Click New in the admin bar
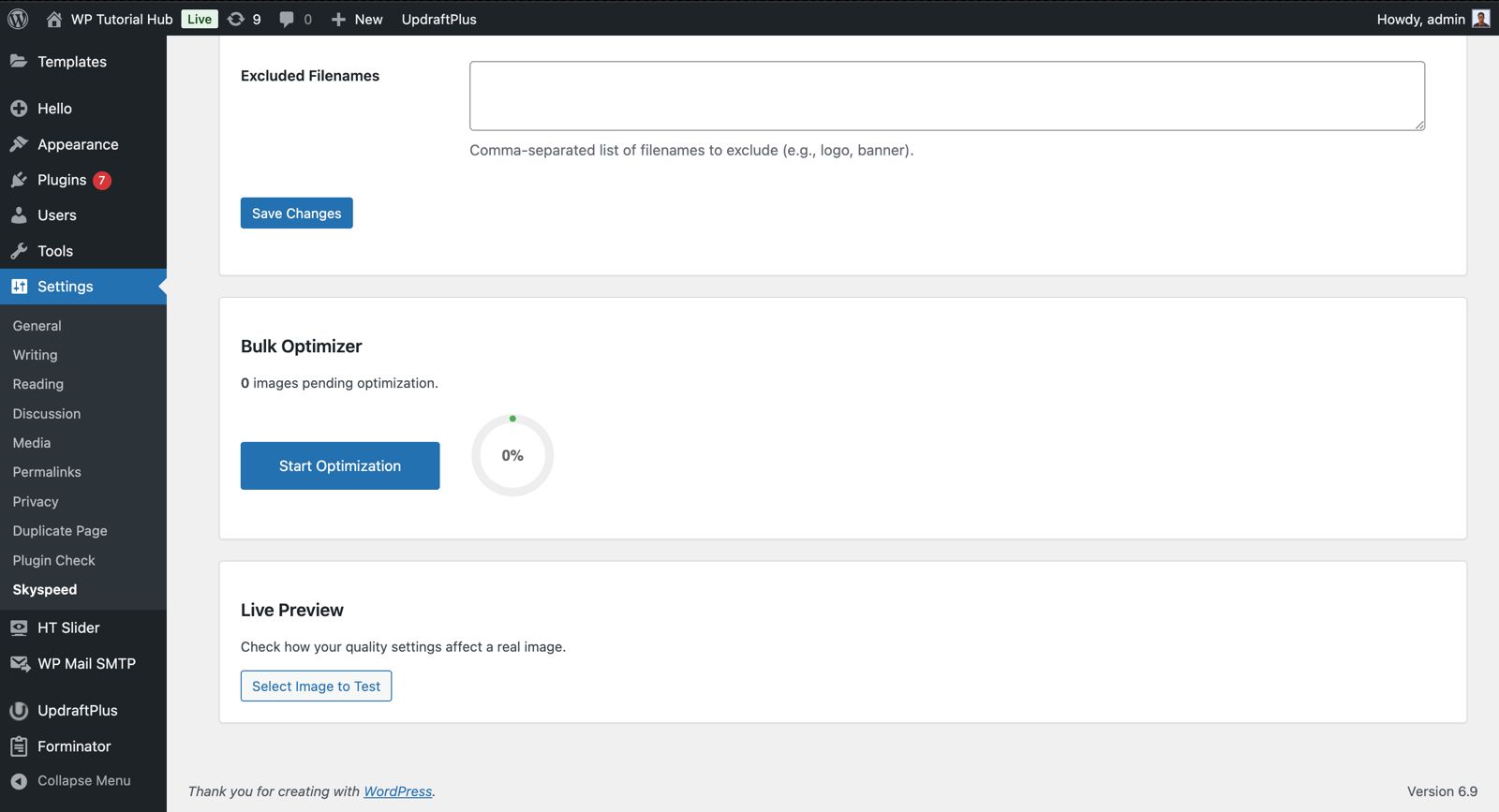The image size is (1499, 812). point(368,19)
